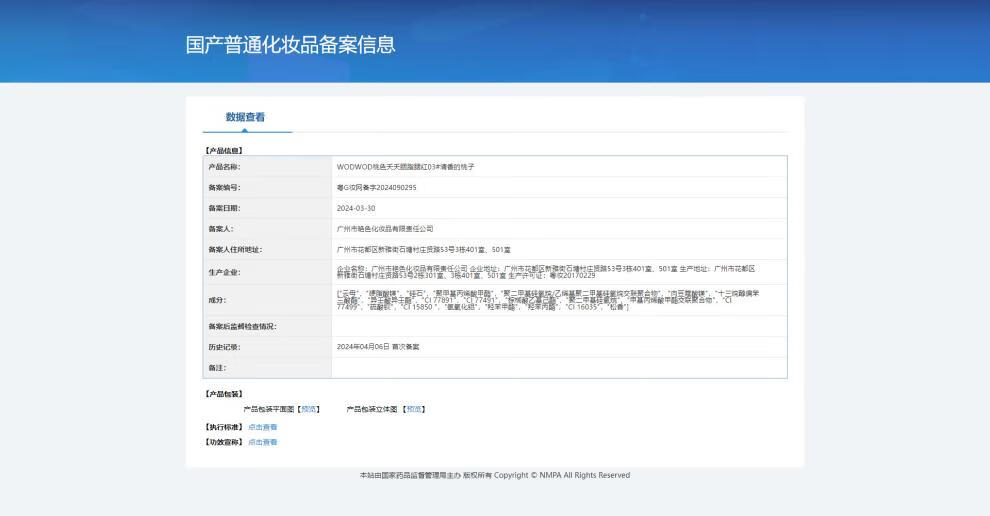Select the 备案人: label cell
Image resolution: width=990 pixels, height=516 pixels.
point(267,229)
